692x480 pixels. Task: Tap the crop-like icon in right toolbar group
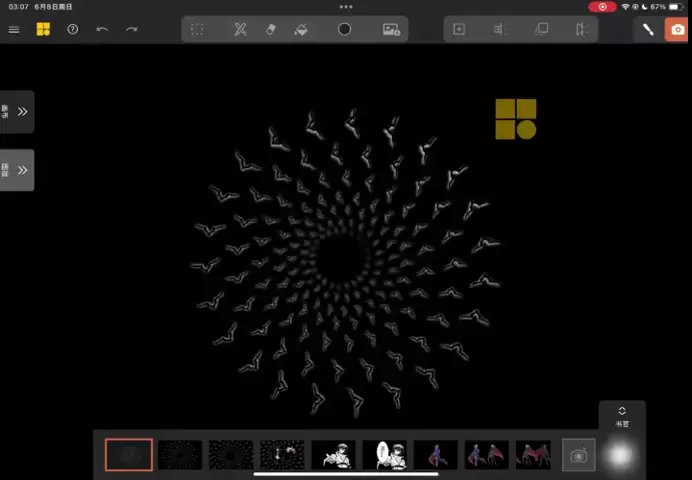click(x=498, y=30)
